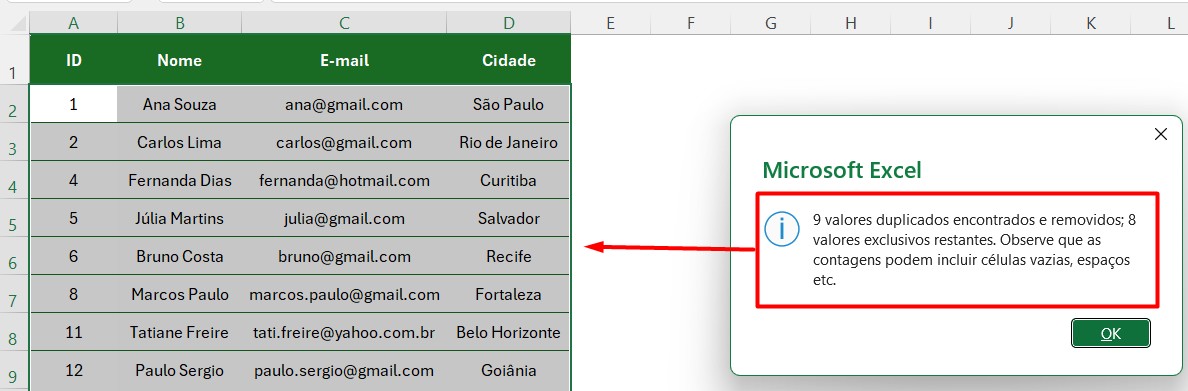Select ID cell containing 4
1188x391 pixels.
click(73, 180)
